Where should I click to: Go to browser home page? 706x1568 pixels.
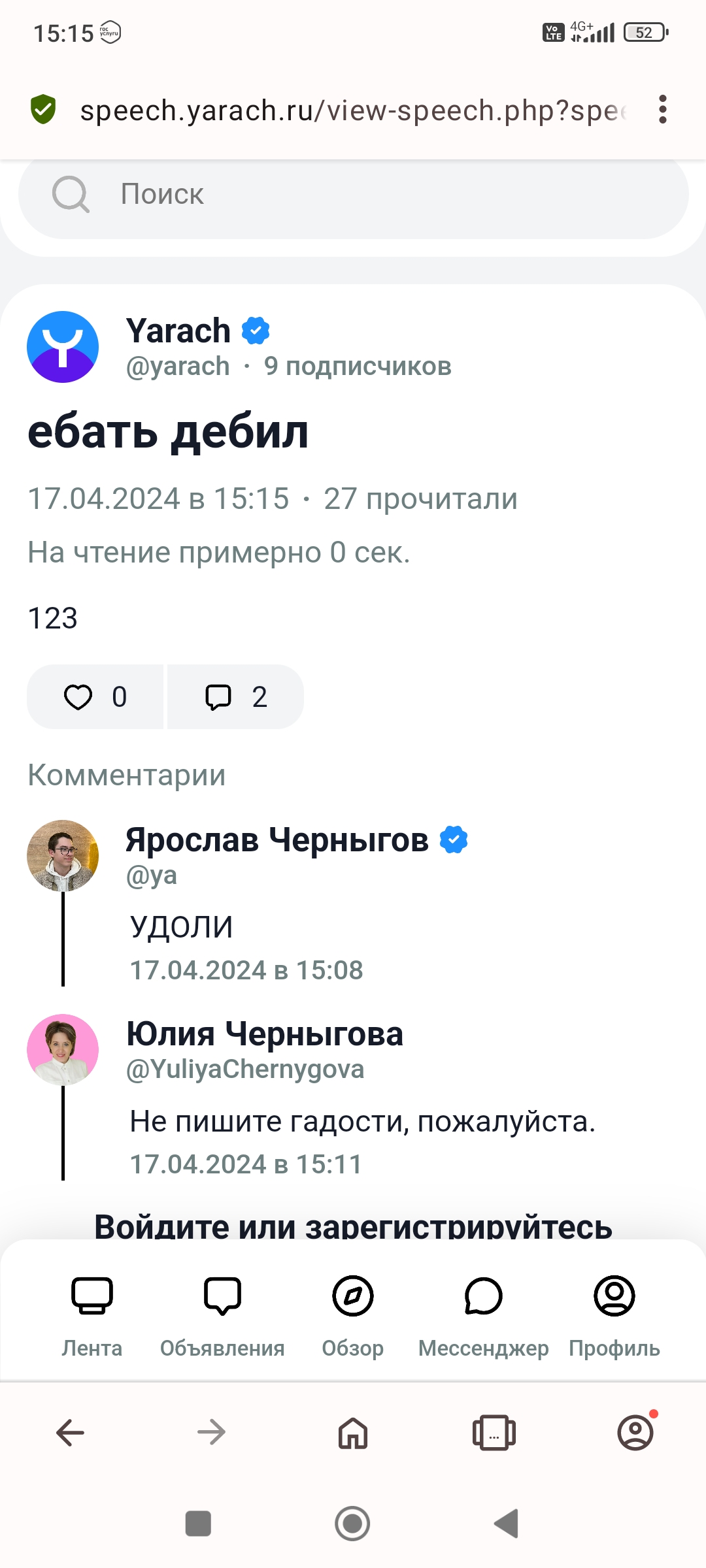[x=353, y=1433]
